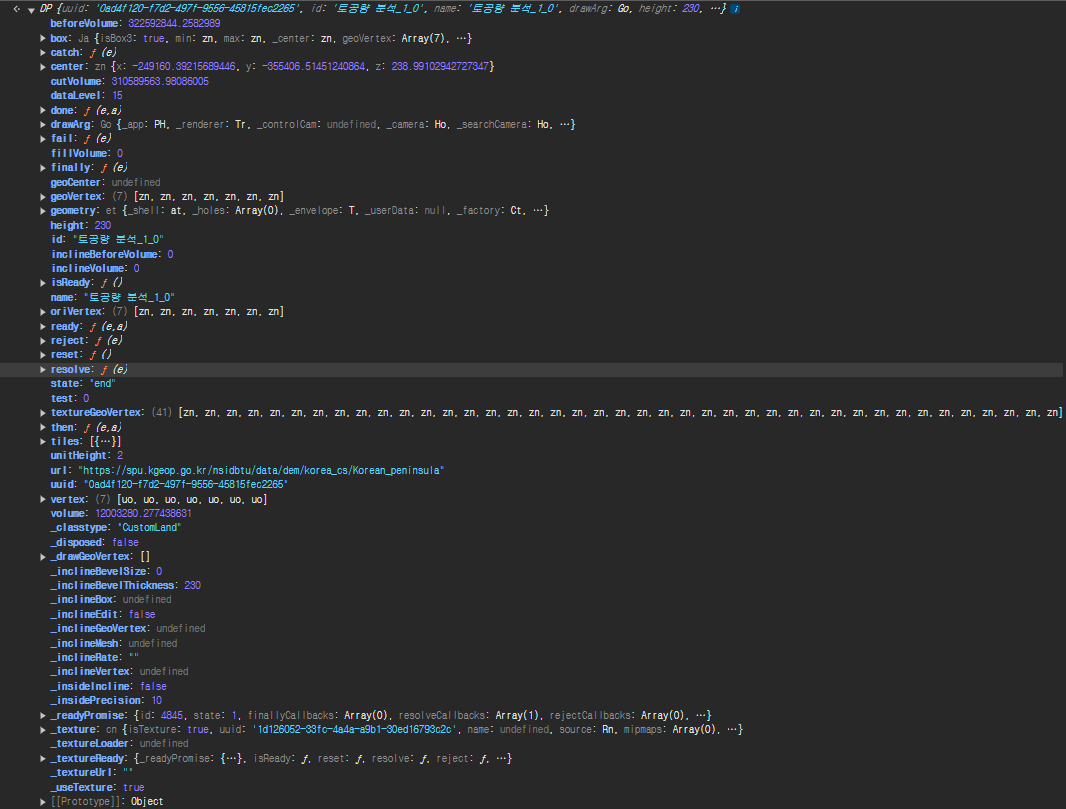Screen dimensions: 1066x809
Task: Expand the geometry property
Action: (x=43, y=211)
